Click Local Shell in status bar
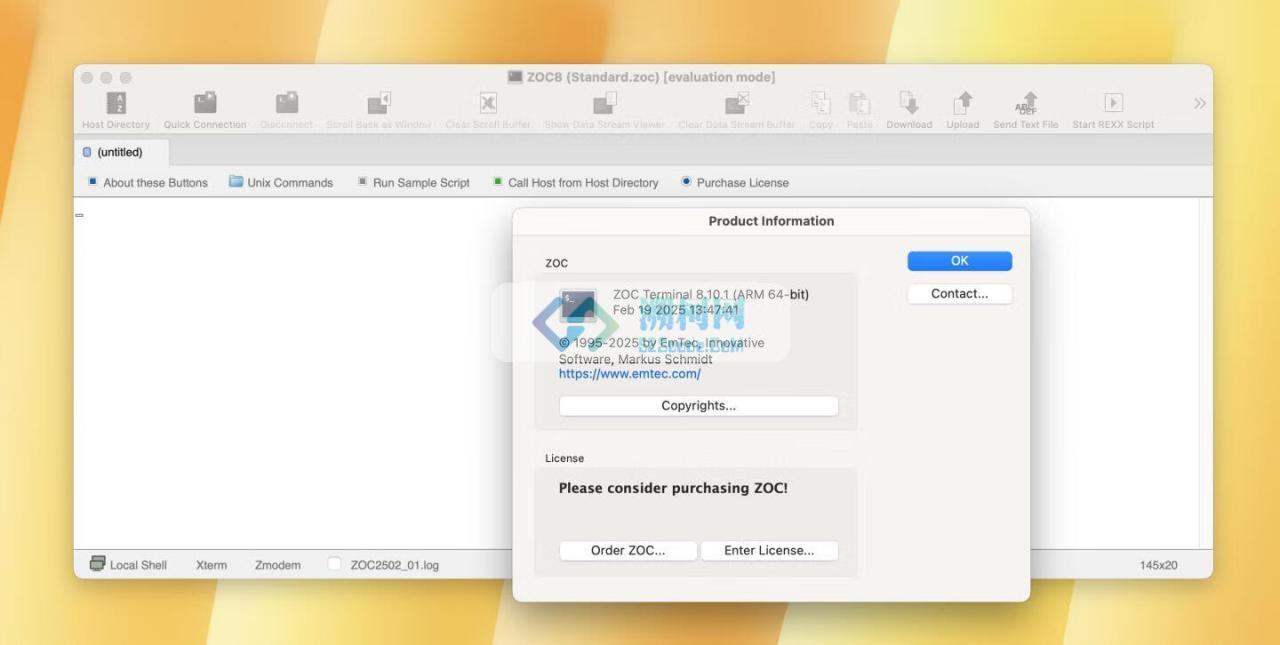The width and height of the screenshot is (1280, 645). [x=128, y=565]
